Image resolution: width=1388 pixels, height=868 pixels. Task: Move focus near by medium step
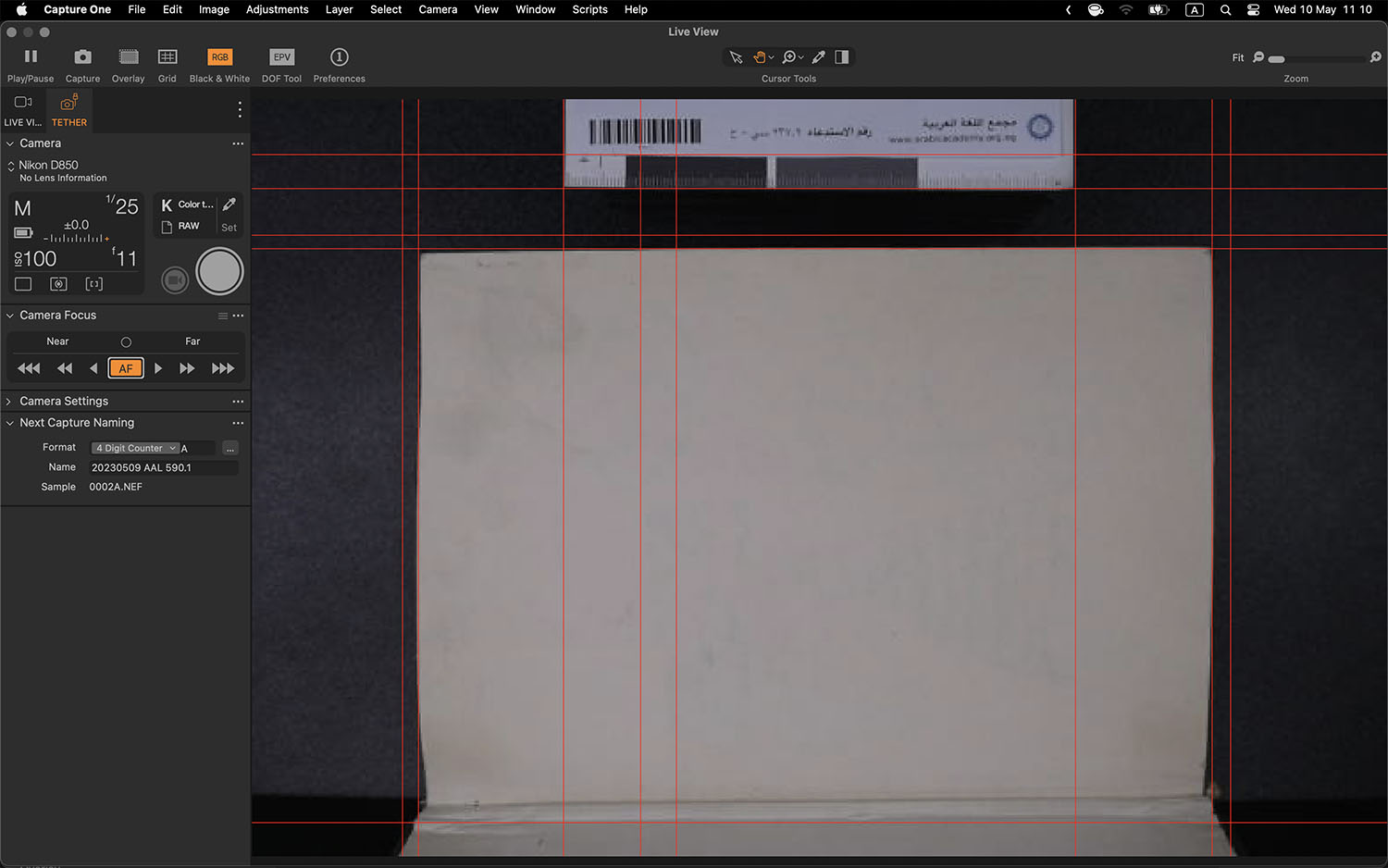tap(64, 368)
